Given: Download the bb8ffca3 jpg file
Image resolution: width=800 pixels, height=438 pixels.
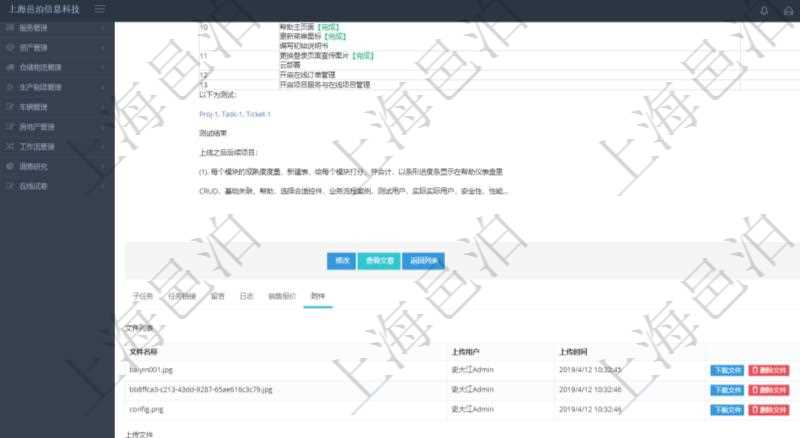Looking at the screenshot, I should (x=727, y=390).
